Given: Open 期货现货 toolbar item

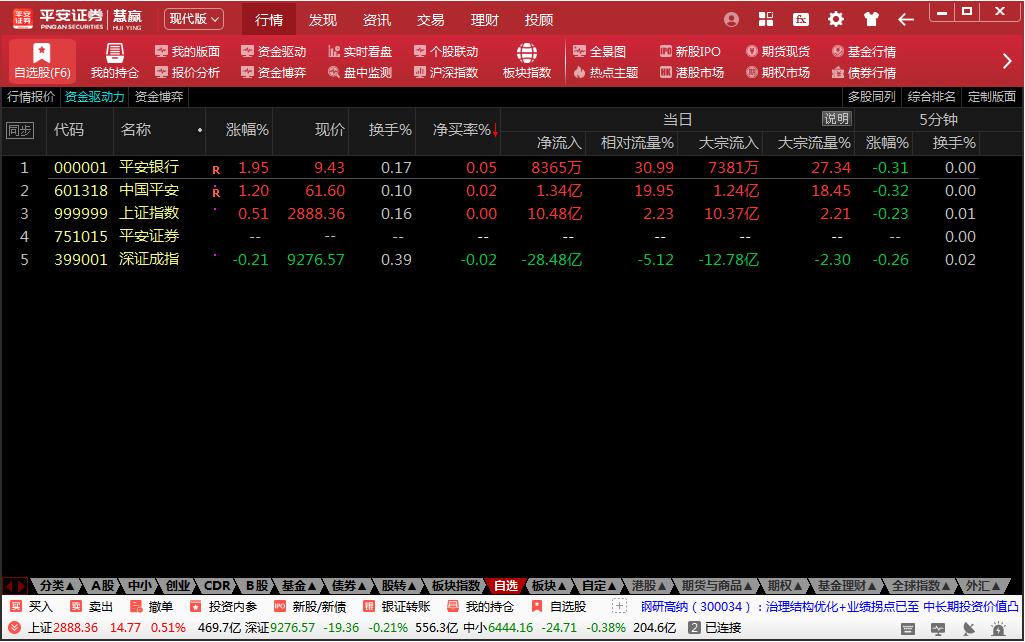Looking at the screenshot, I should (779, 51).
